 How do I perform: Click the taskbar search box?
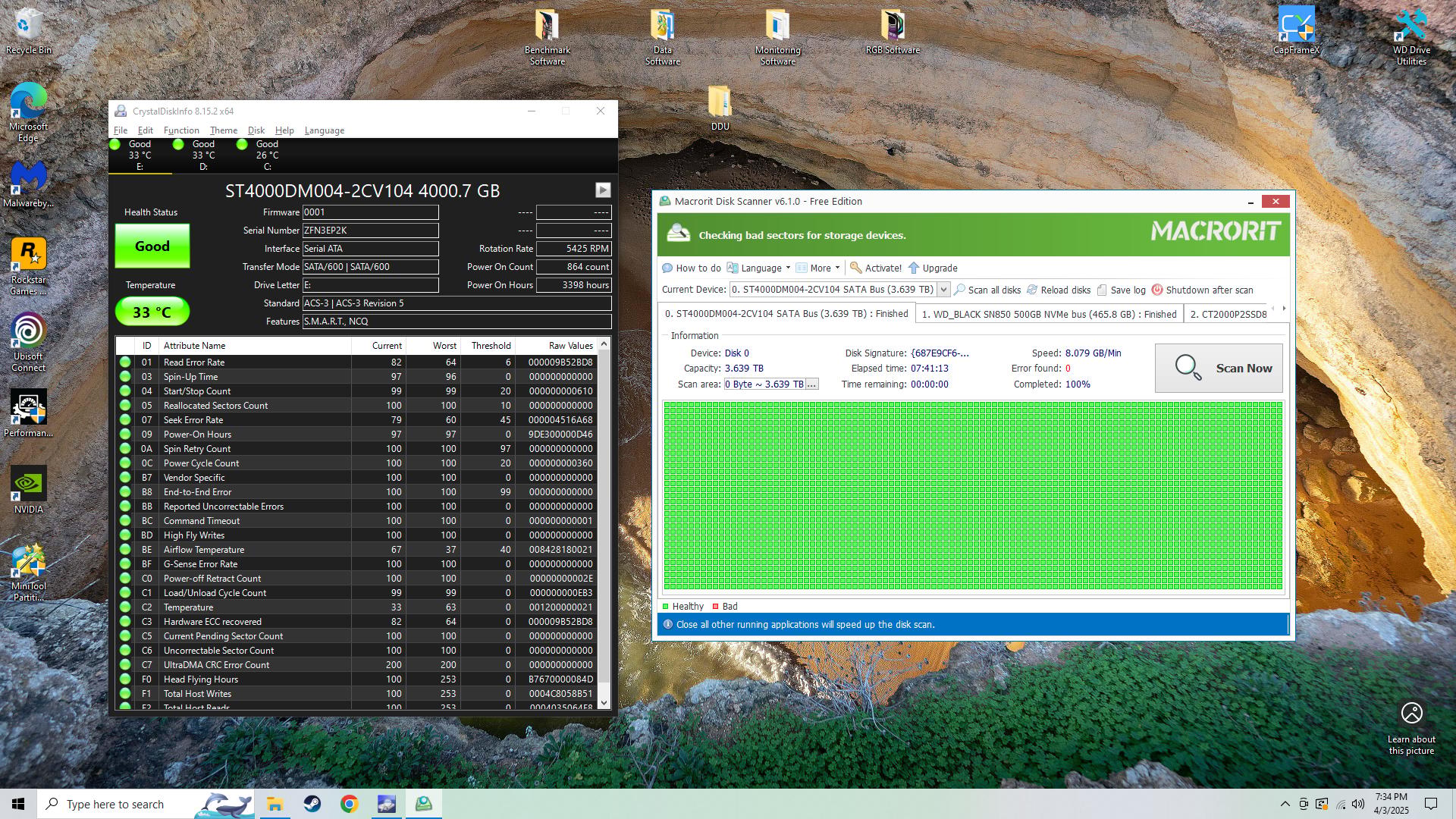click(x=144, y=804)
